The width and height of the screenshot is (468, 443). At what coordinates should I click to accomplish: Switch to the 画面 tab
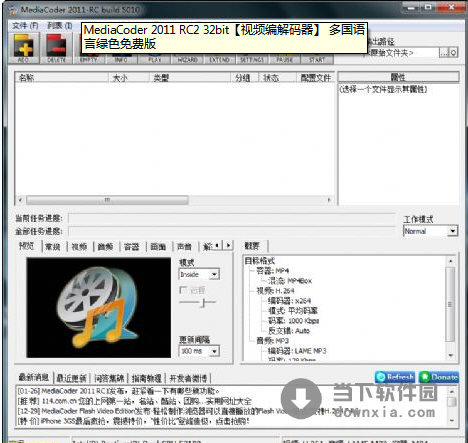coord(158,247)
